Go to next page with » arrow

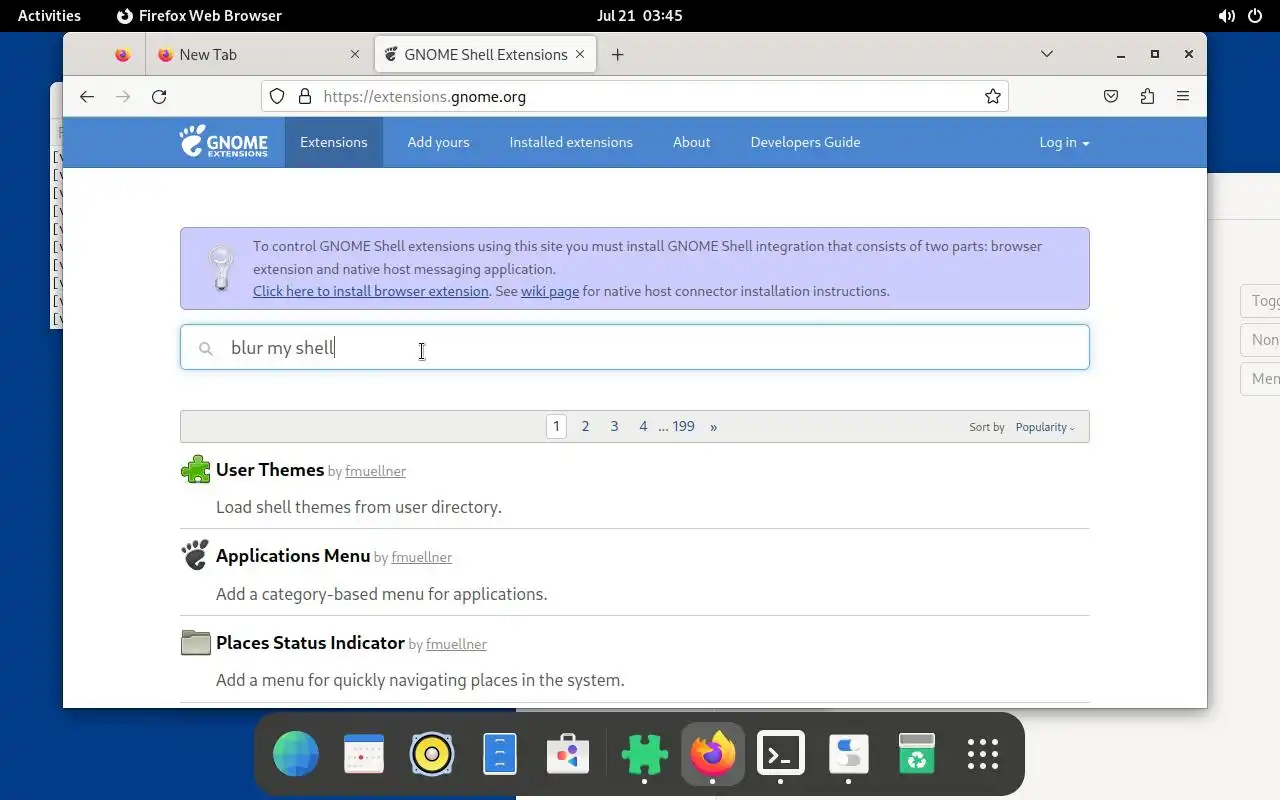pyautogui.click(x=713, y=426)
